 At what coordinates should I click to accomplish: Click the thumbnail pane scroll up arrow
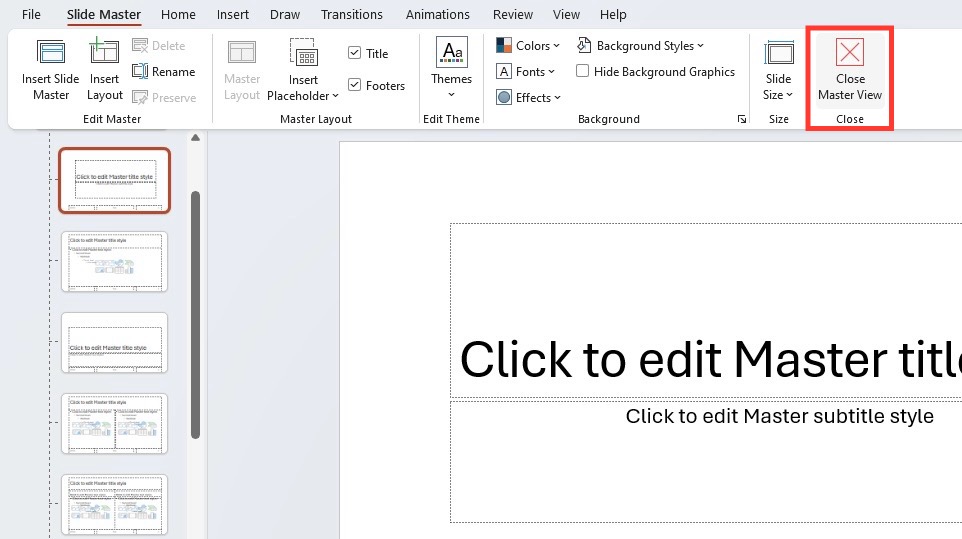(x=195, y=138)
